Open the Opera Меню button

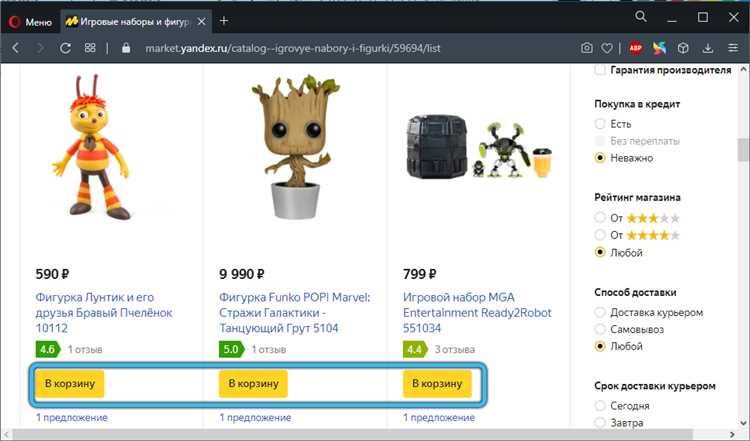point(31,20)
